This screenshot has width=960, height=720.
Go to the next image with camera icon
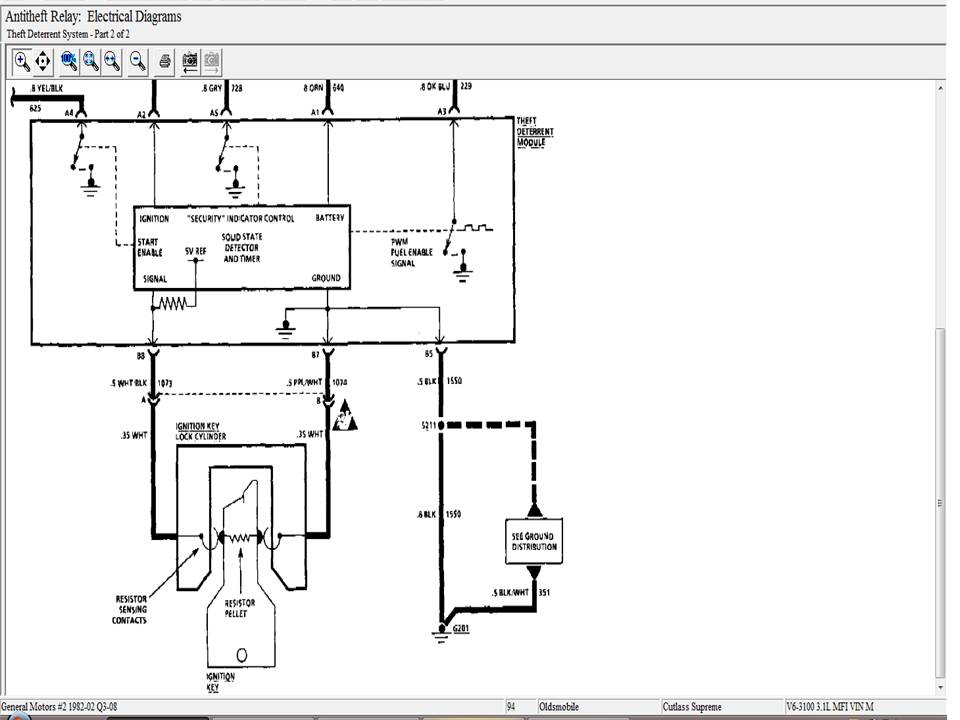tap(211, 61)
